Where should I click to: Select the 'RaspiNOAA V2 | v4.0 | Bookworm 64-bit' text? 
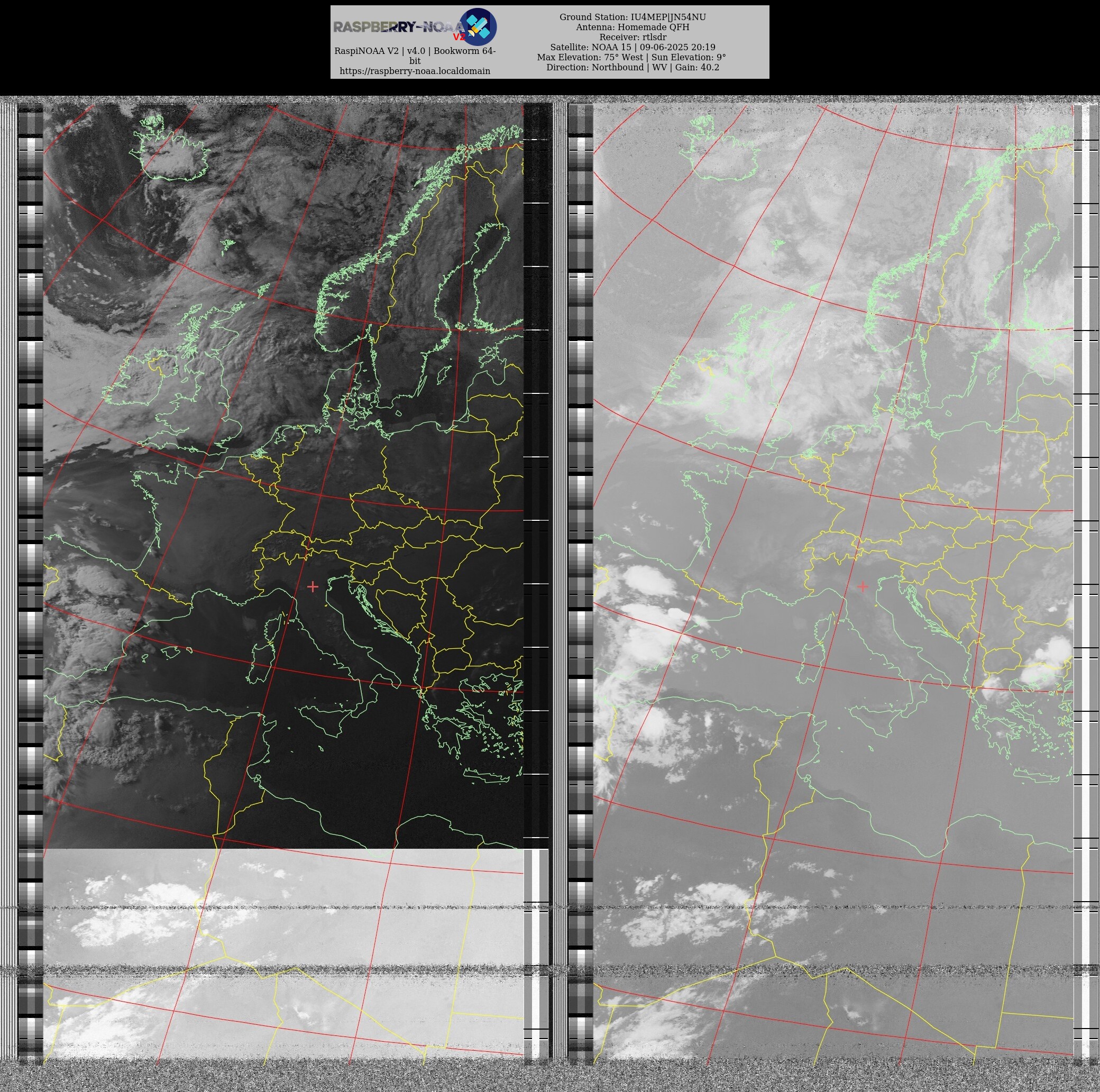pyautogui.click(x=415, y=56)
